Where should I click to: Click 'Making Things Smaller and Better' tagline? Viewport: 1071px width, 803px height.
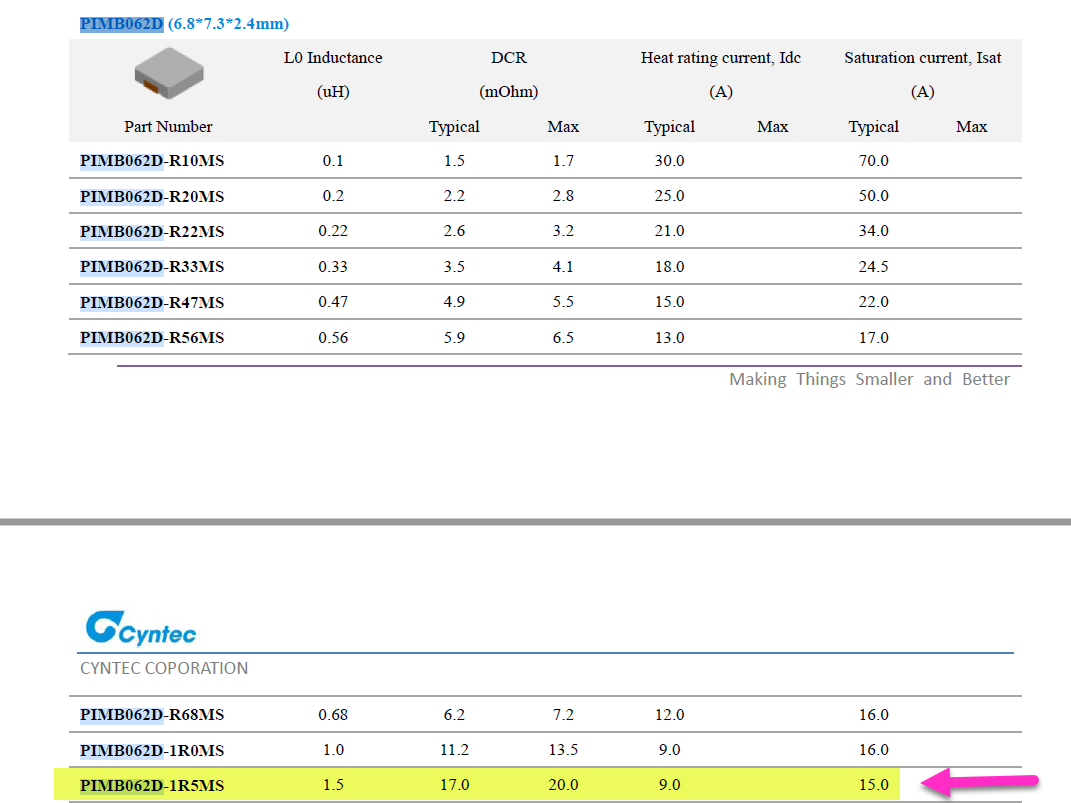[870, 380]
